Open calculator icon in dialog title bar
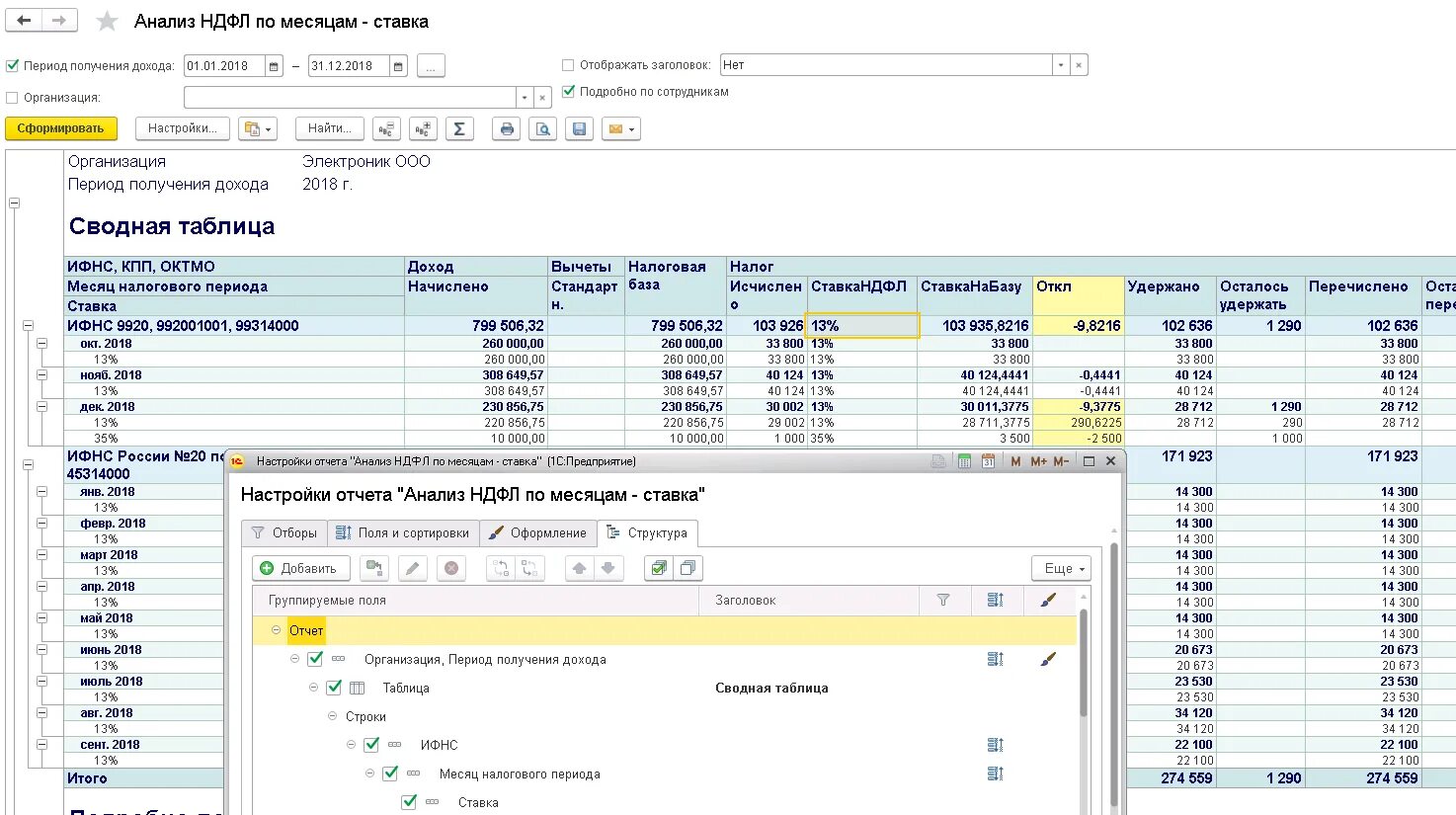This screenshot has height=815, width=1456. pyautogui.click(x=964, y=461)
